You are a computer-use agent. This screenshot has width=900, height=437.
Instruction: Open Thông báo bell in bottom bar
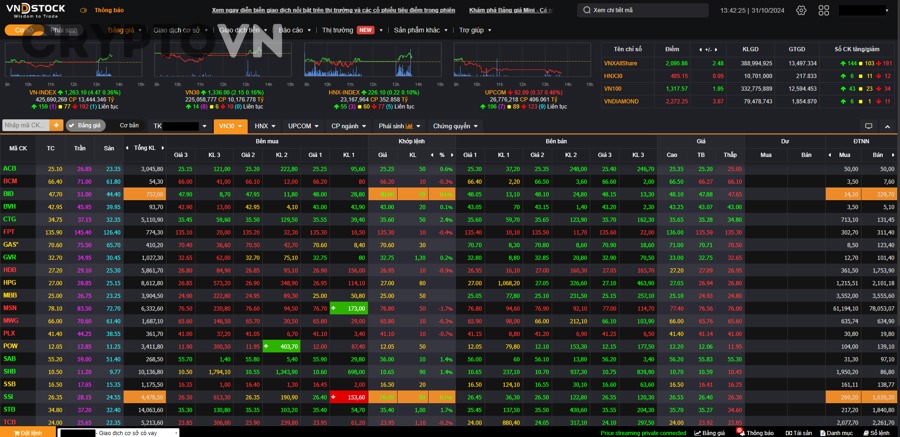(x=755, y=432)
